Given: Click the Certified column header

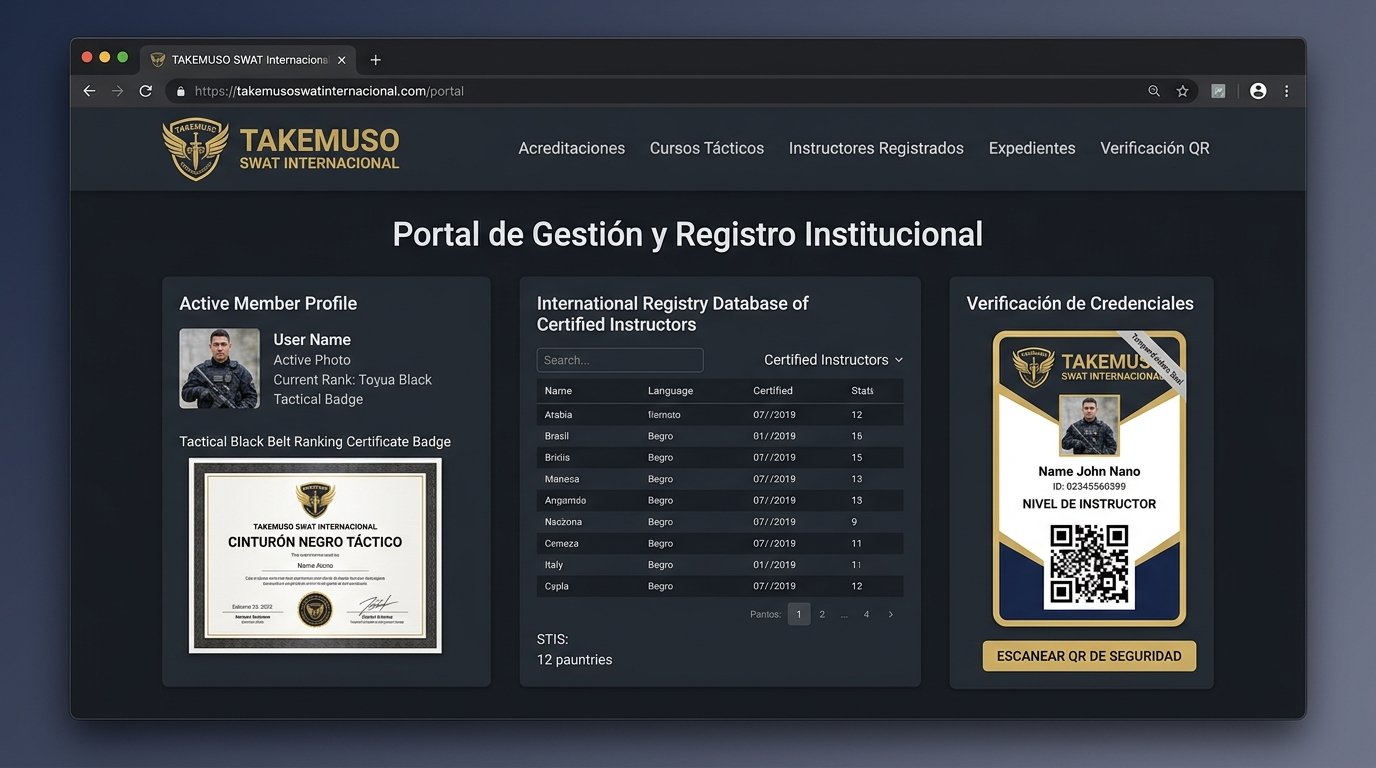Looking at the screenshot, I should pyautogui.click(x=773, y=390).
